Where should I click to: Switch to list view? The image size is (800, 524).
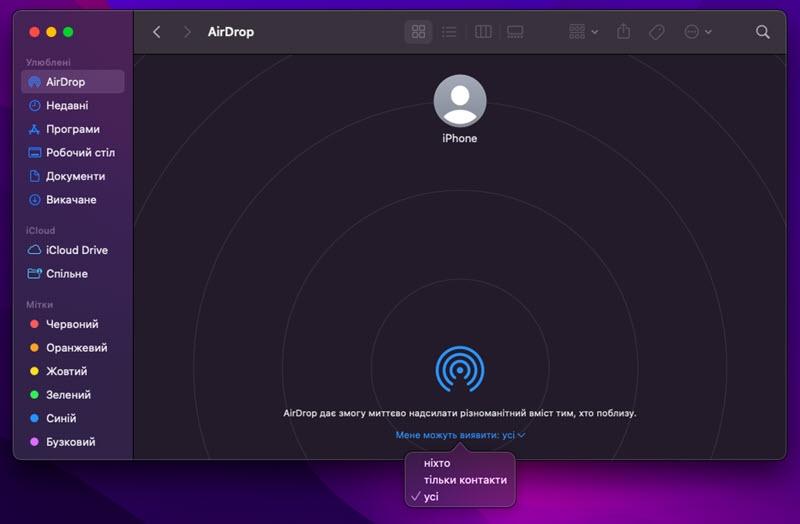(449, 32)
